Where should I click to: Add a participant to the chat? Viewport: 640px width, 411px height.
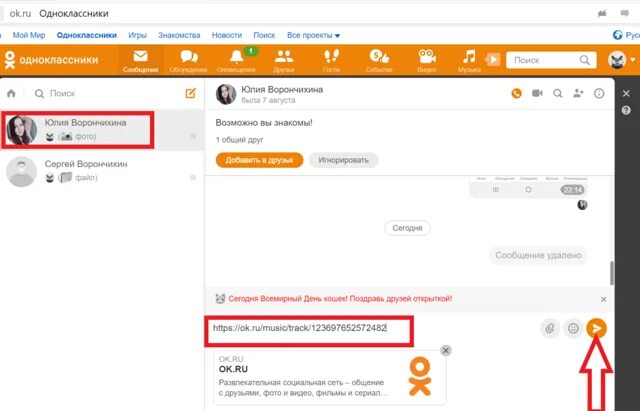[578, 93]
